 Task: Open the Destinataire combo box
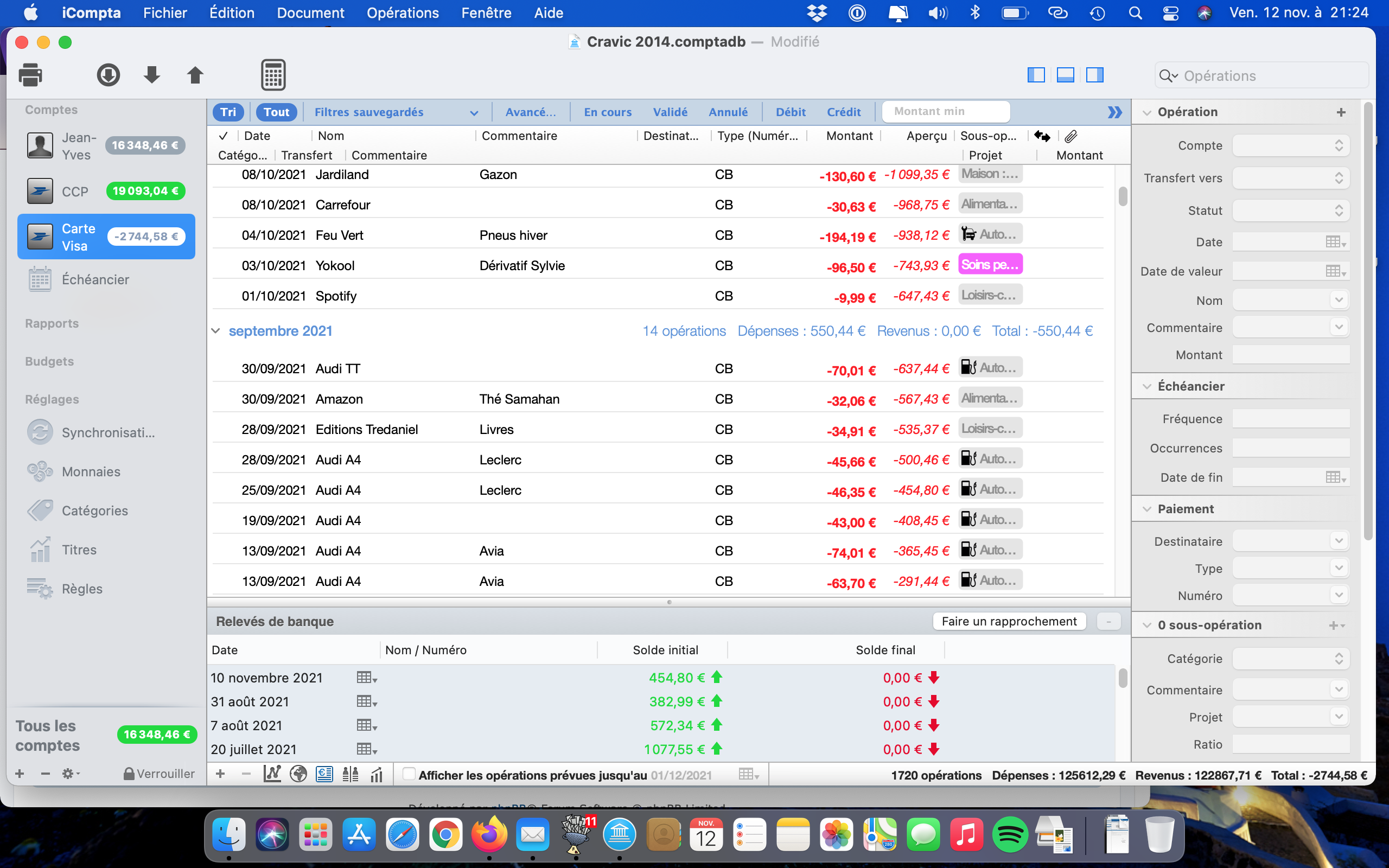pyautogui.click(x=1291, y=541)
